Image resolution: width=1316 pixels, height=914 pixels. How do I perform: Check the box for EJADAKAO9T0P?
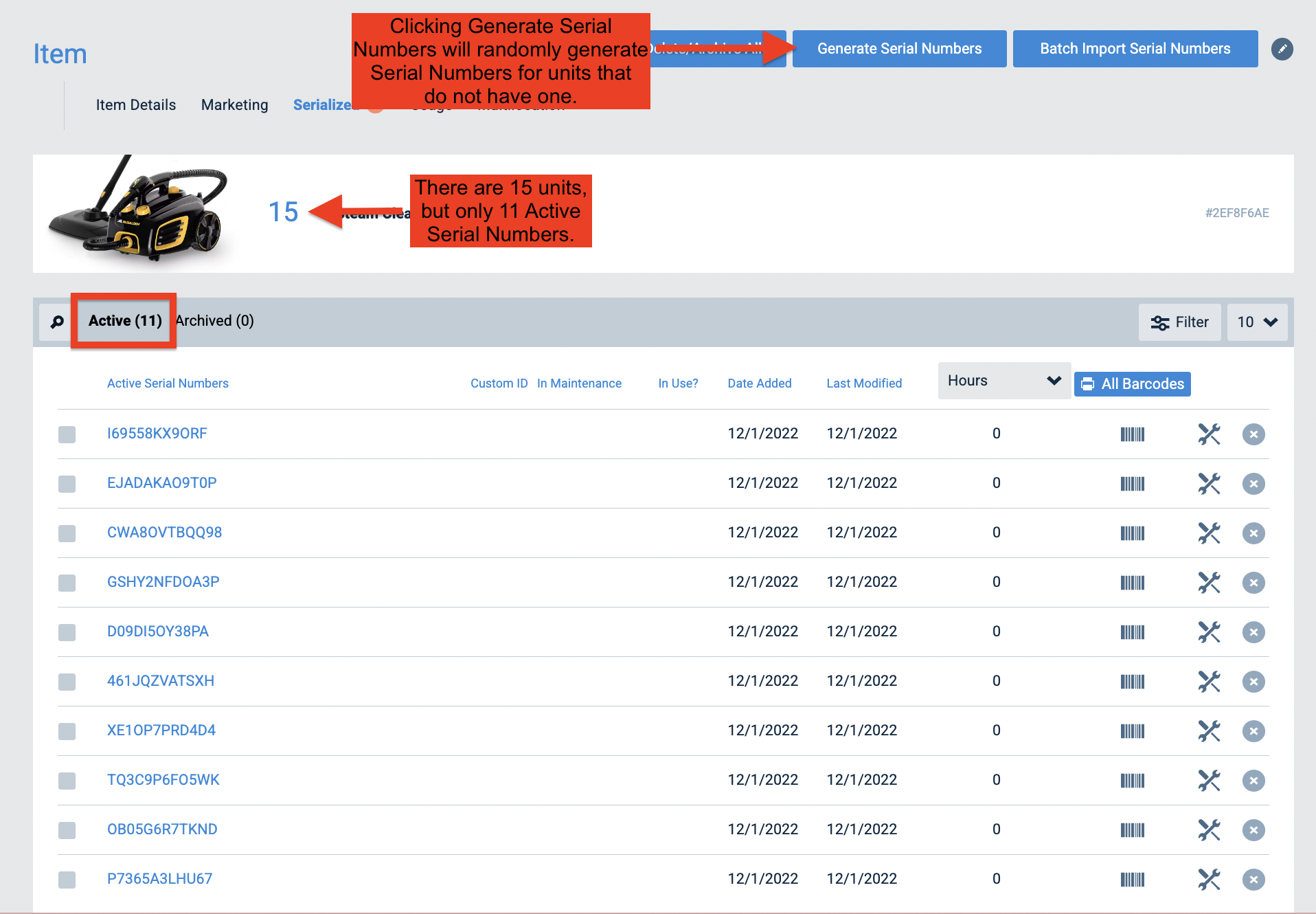tap(67, 483)
